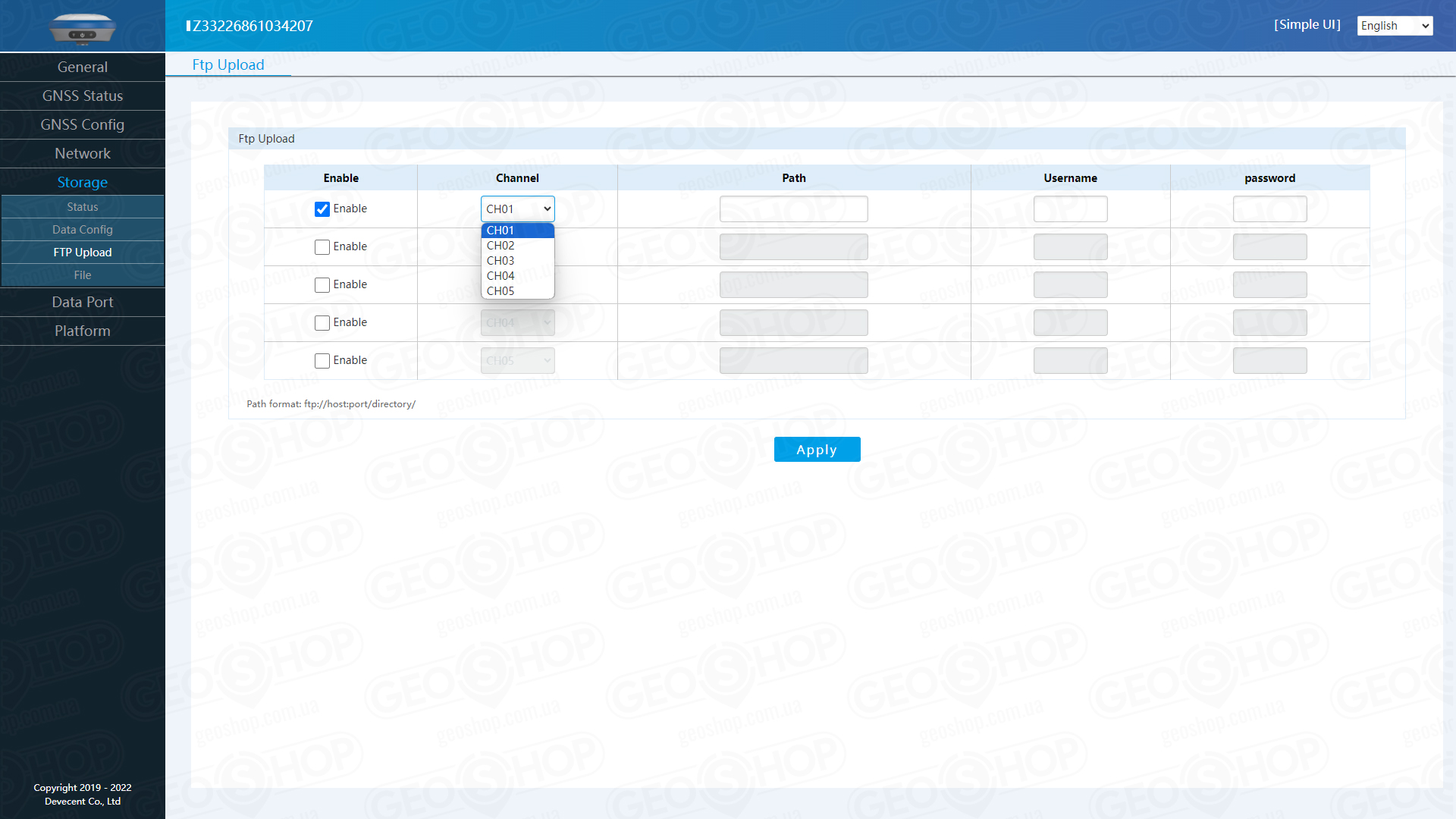Click the Channel column header
This screenshot has width=1456, height=819.
tap(517, 178)
